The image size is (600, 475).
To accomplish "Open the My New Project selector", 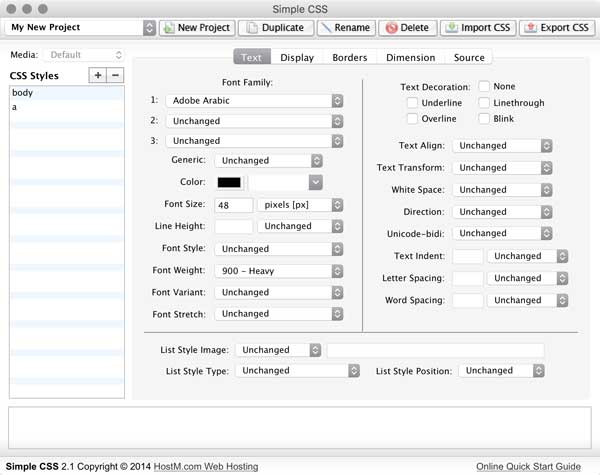I will point(80,28).
